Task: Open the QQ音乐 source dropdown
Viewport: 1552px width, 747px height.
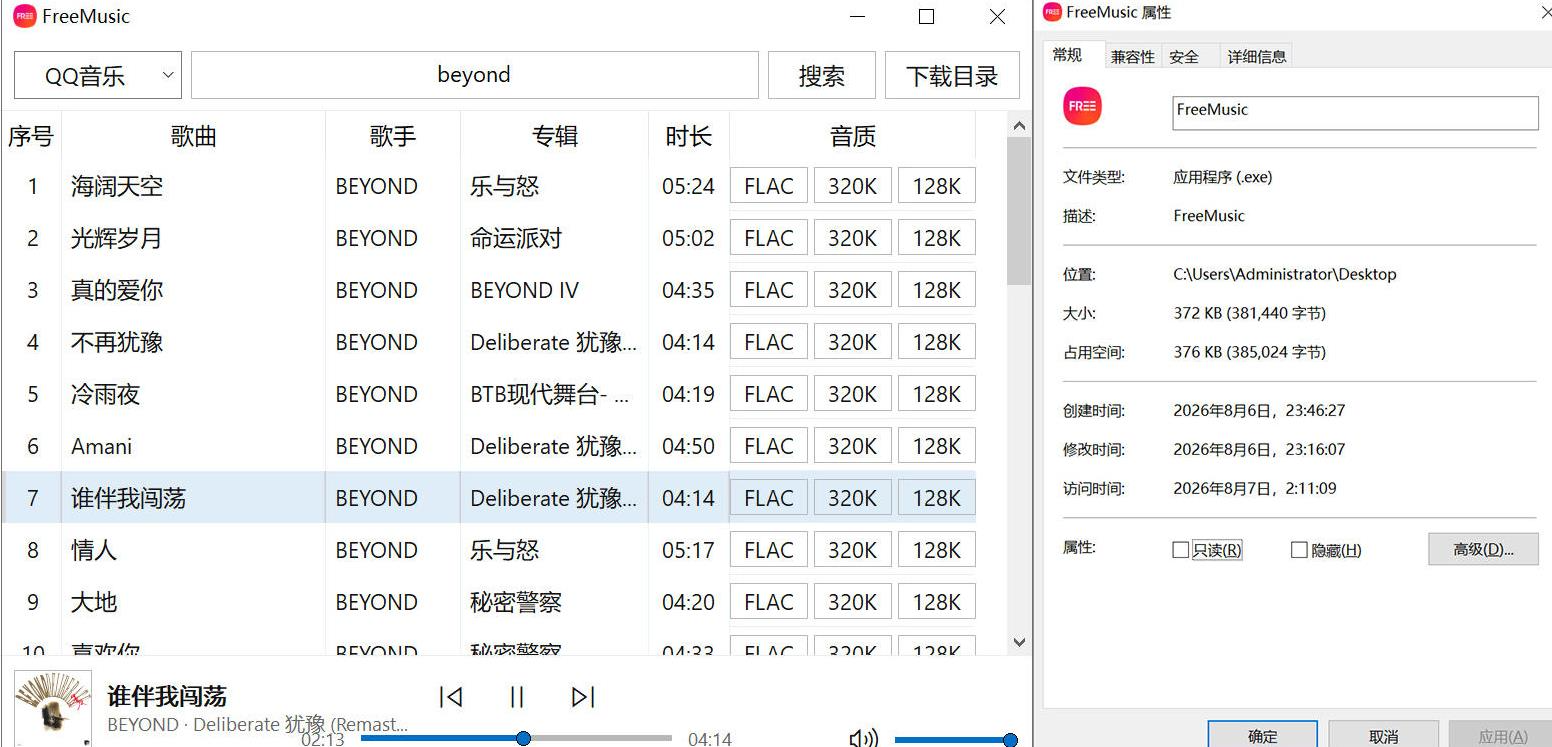Action: point(98,75)
